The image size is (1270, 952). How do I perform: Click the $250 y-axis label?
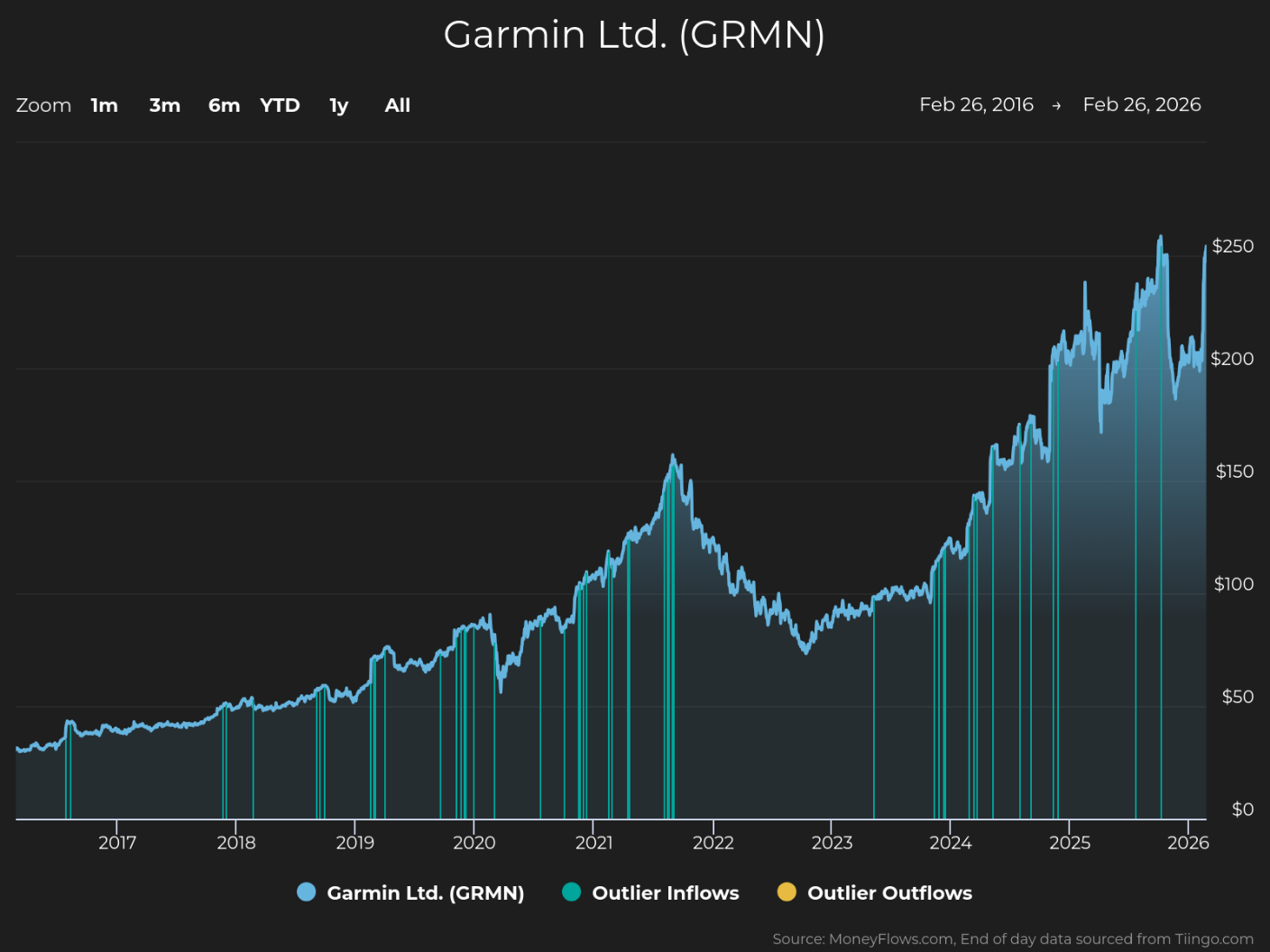(x=1233, y=246)
